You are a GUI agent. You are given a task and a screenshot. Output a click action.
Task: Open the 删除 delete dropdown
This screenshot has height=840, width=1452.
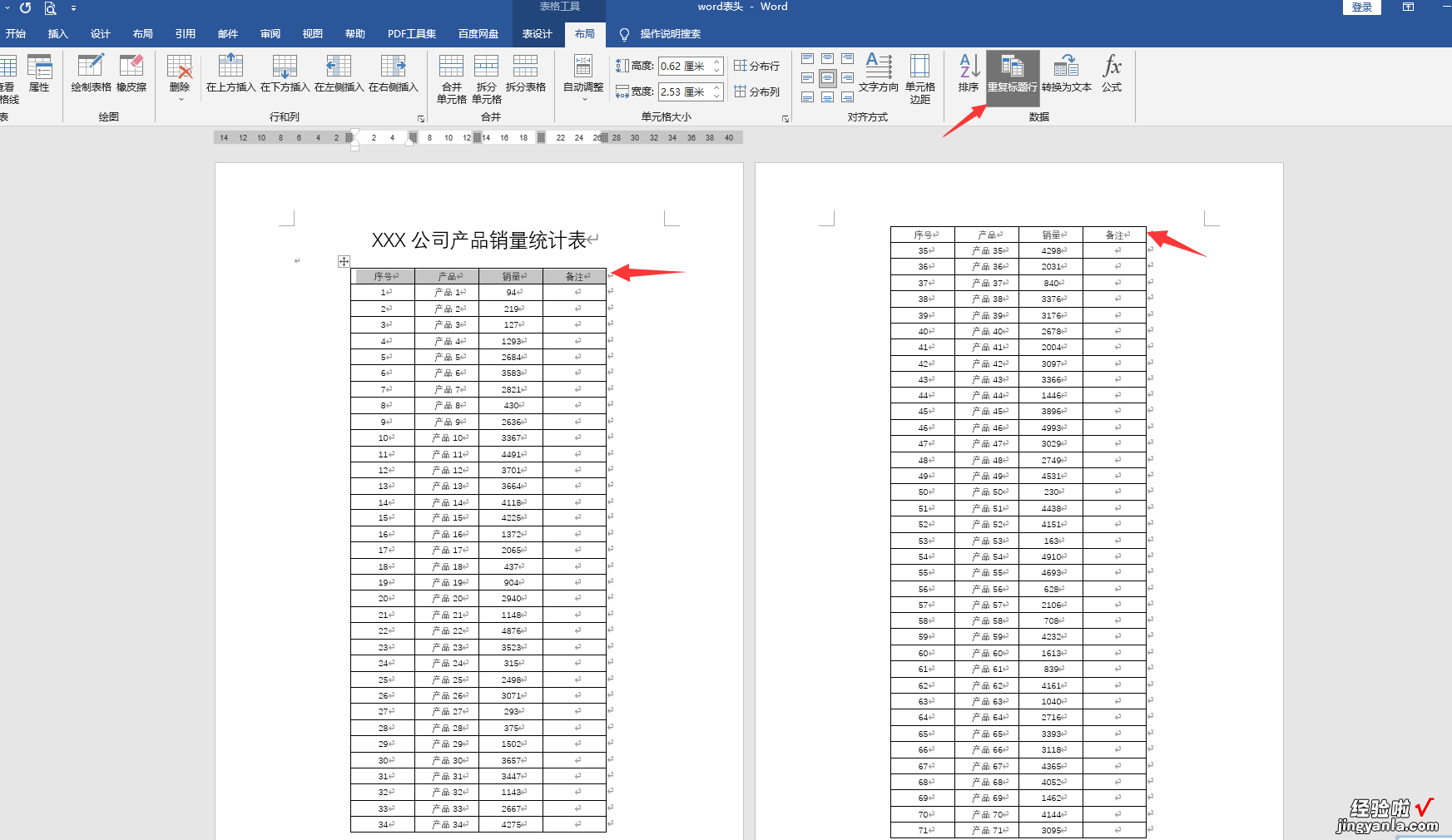click(x=180, y=78)
